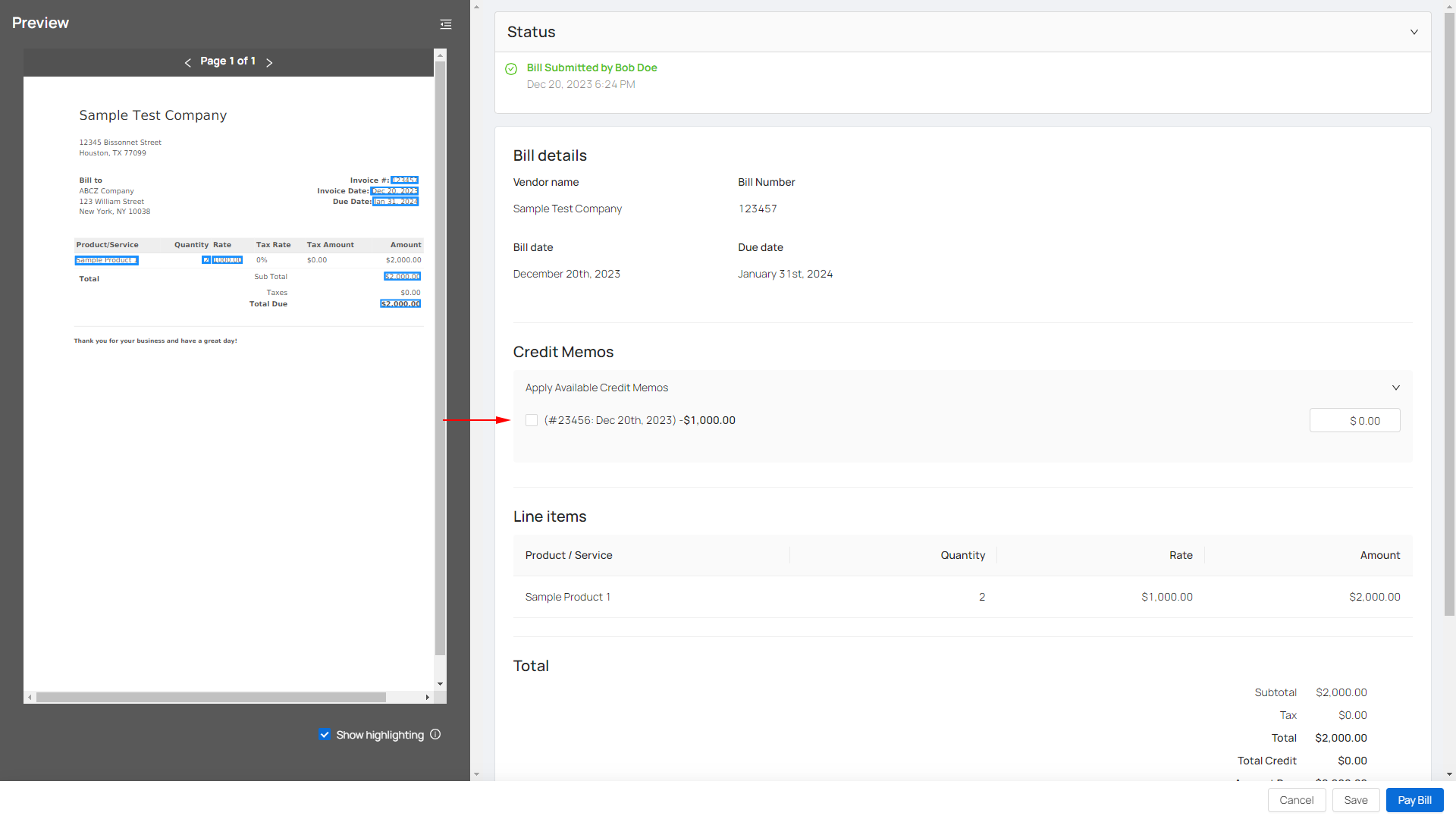1456x819 pixels.
Task: Collapse the Preview panel using menu icon
Action: pos(446,24)
